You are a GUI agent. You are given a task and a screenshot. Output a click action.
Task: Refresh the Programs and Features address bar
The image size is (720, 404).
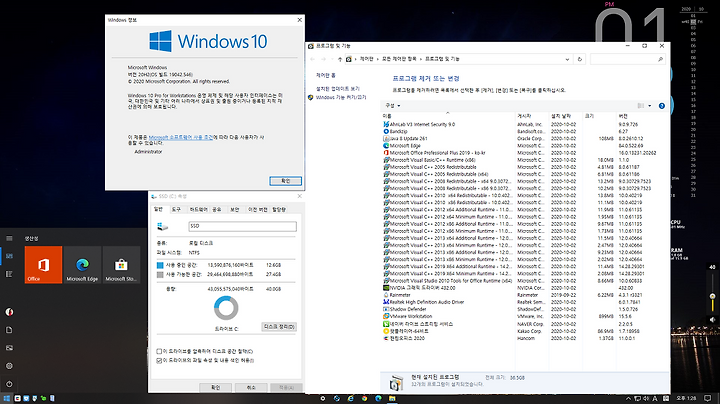(579, 59)
